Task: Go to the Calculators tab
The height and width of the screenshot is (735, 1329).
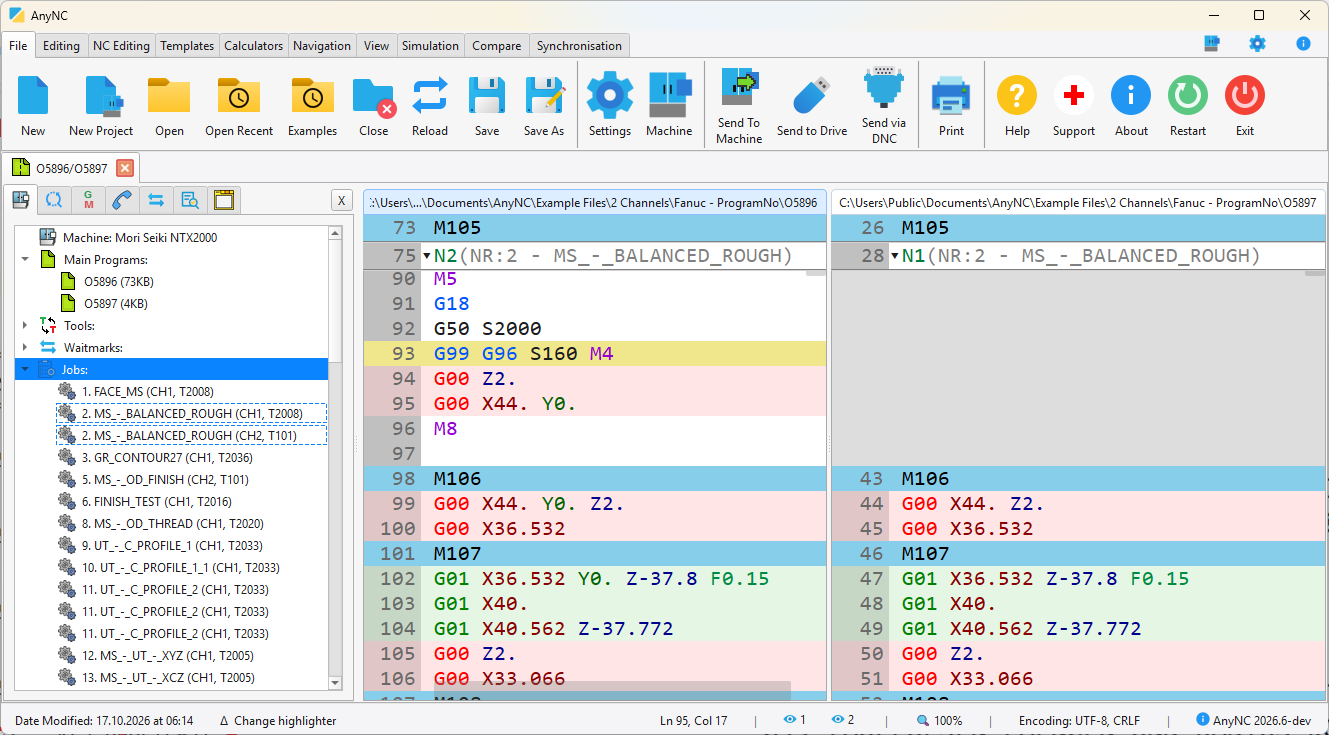Action: 253,46
